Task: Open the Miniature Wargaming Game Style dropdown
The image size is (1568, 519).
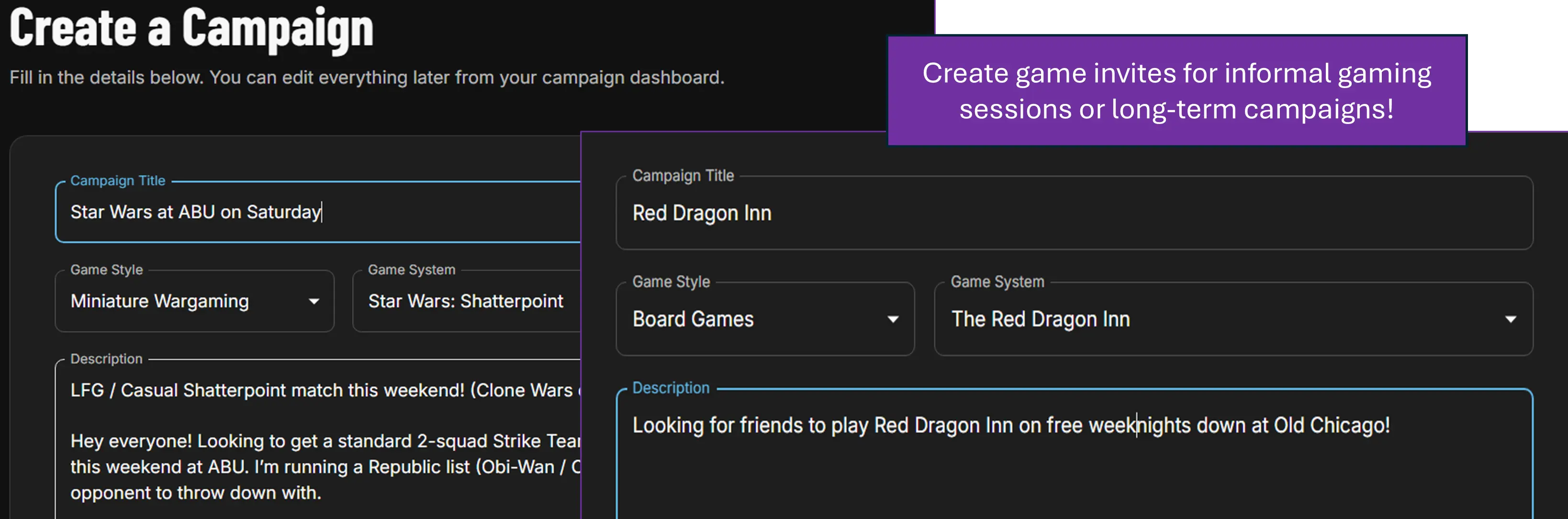Action: [x=195, y=301]
